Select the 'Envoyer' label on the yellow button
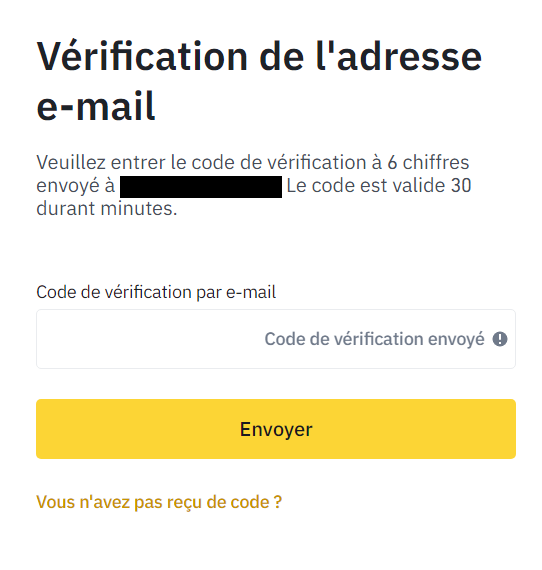 [276, 429]
